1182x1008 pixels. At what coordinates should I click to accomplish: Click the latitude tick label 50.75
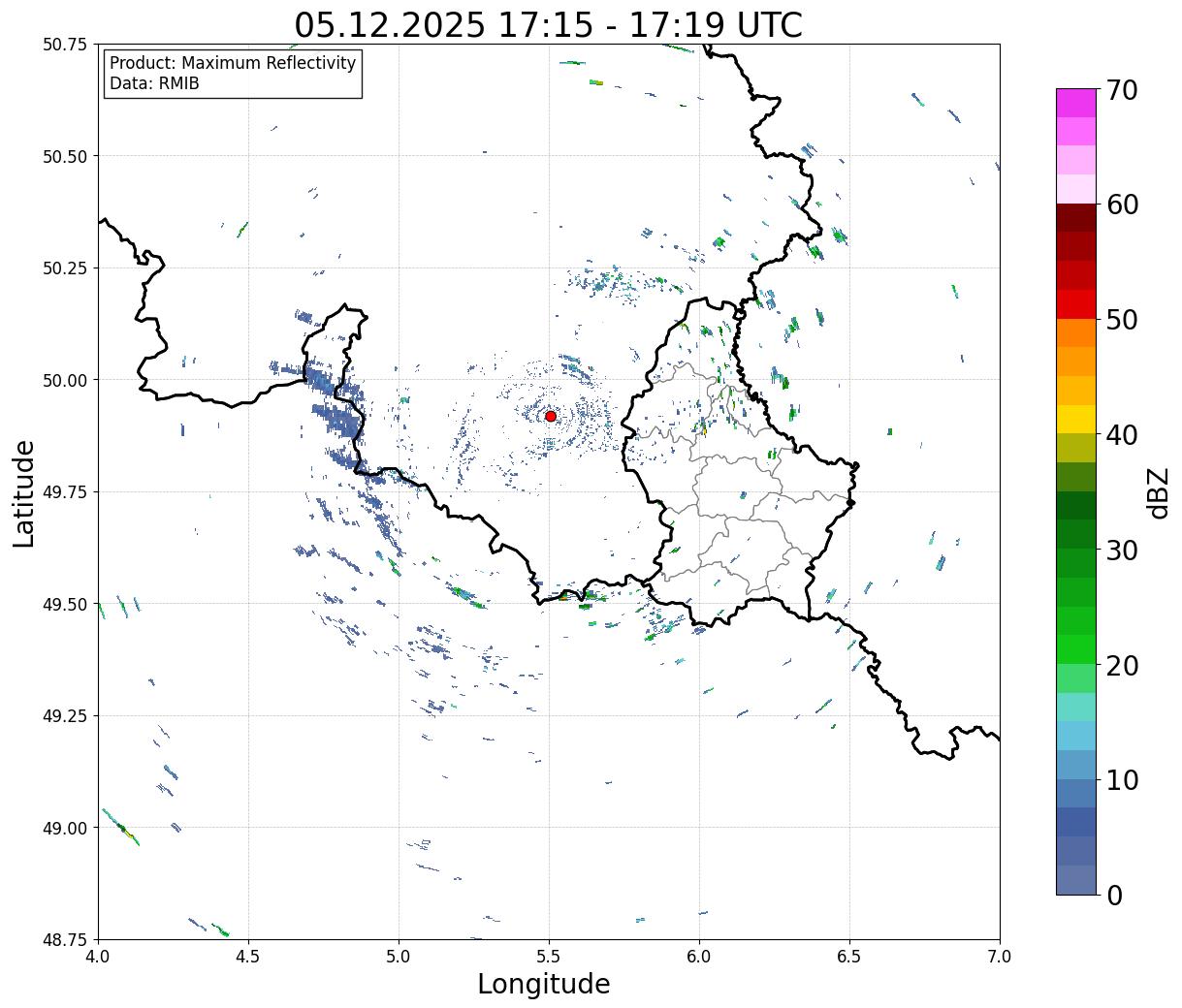point(65,45)
